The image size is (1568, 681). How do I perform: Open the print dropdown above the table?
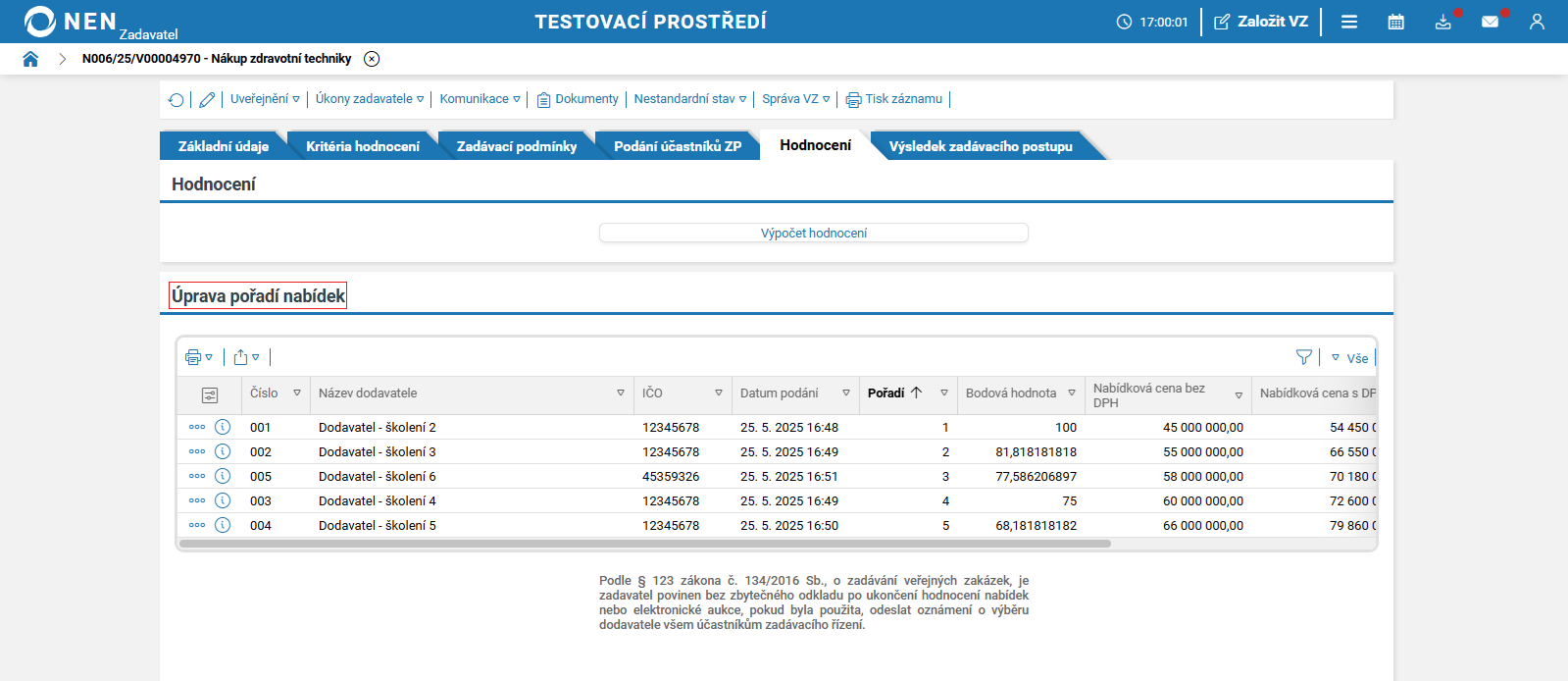[198, 357]
